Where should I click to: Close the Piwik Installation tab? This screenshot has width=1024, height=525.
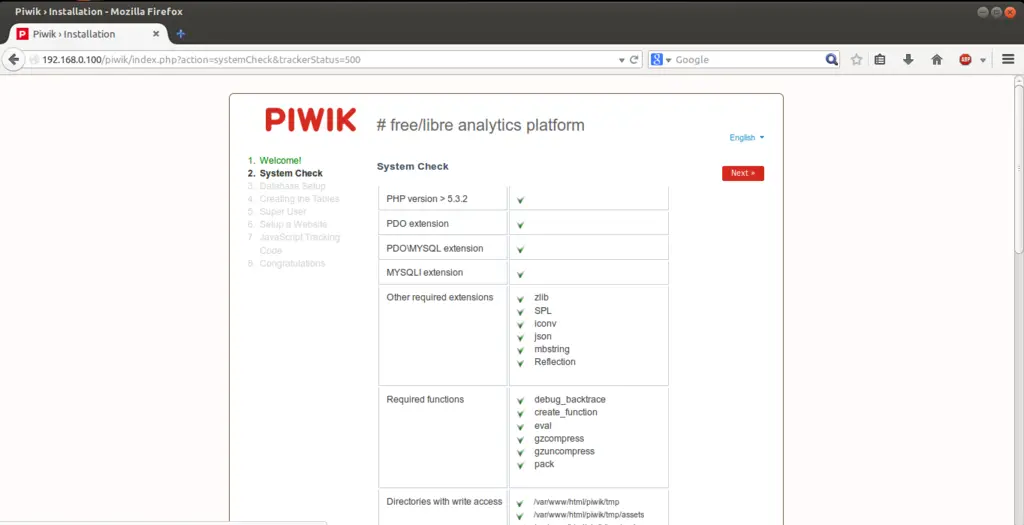156,34
